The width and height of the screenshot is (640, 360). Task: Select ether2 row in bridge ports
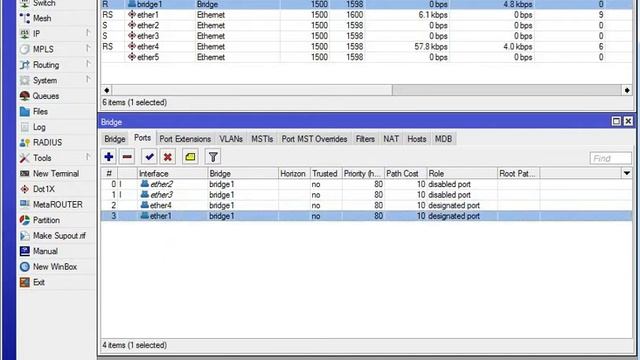click(x=366, y=184)
